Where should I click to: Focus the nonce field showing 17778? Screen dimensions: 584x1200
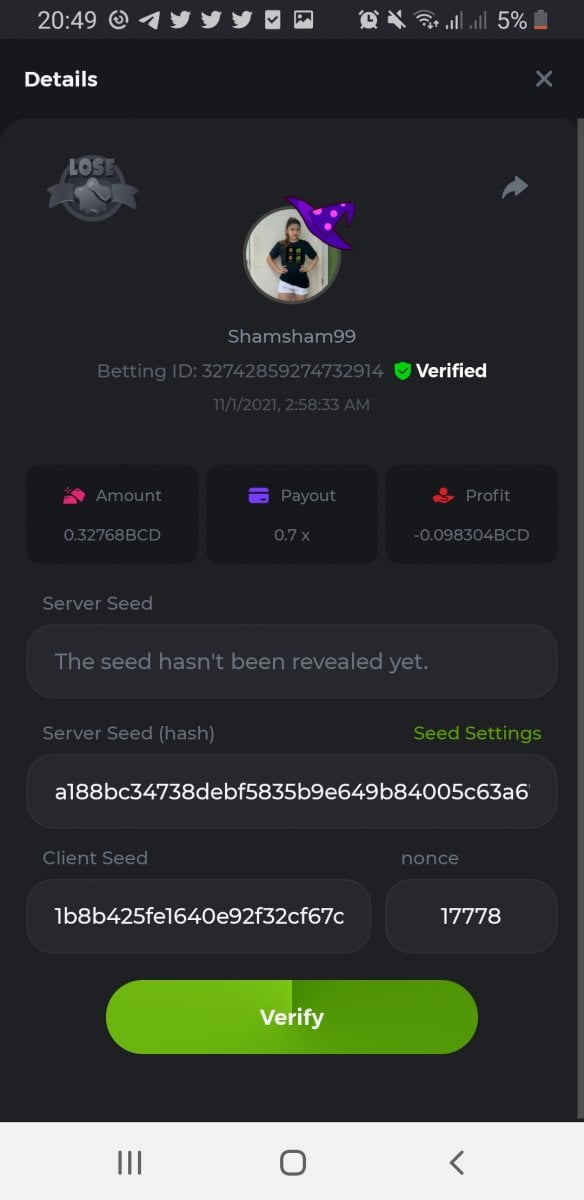pyautogui.click(x=471, y=916)
